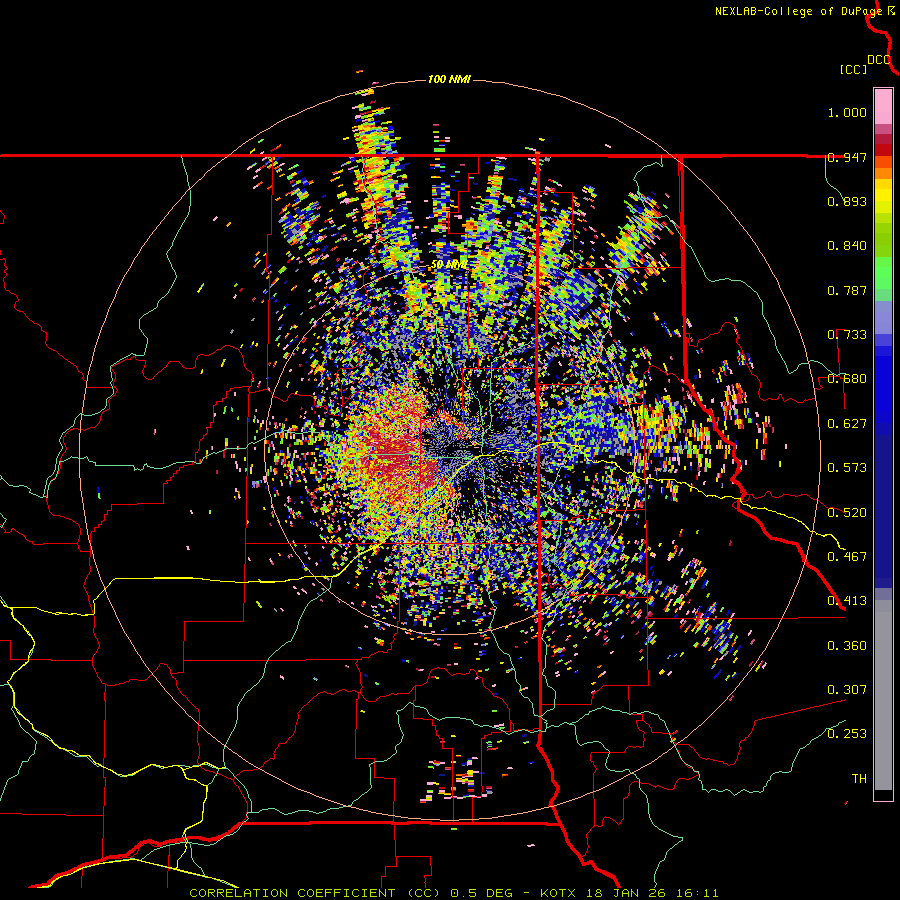The height and width of the screenshot is (900, 900).
Task: Select the 0.253 scale label
Action: tap(847, 734)
